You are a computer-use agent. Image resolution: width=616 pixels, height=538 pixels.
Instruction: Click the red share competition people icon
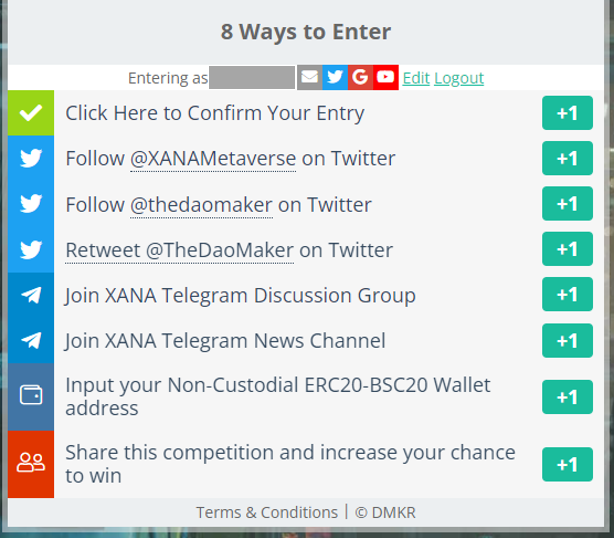point(31,464)
